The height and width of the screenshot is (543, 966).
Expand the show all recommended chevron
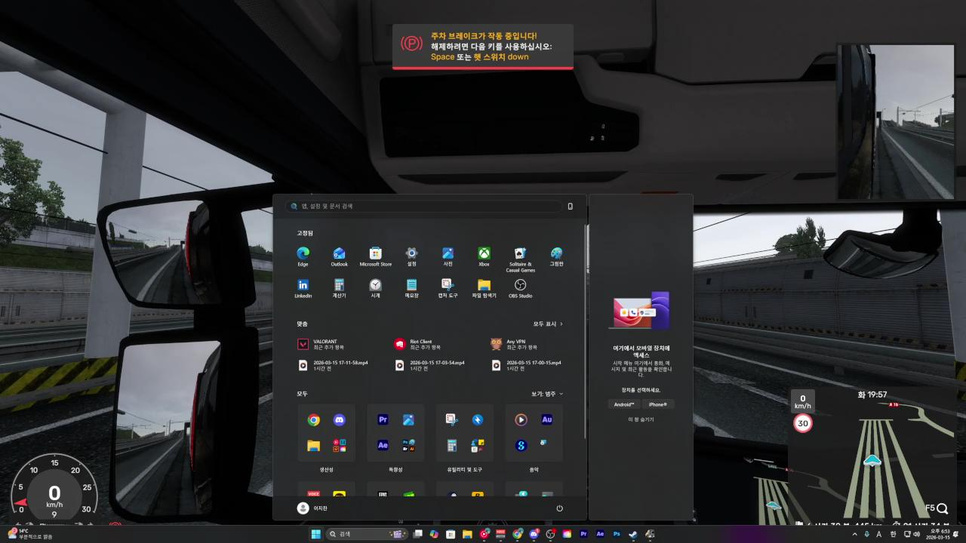[548, 324]
